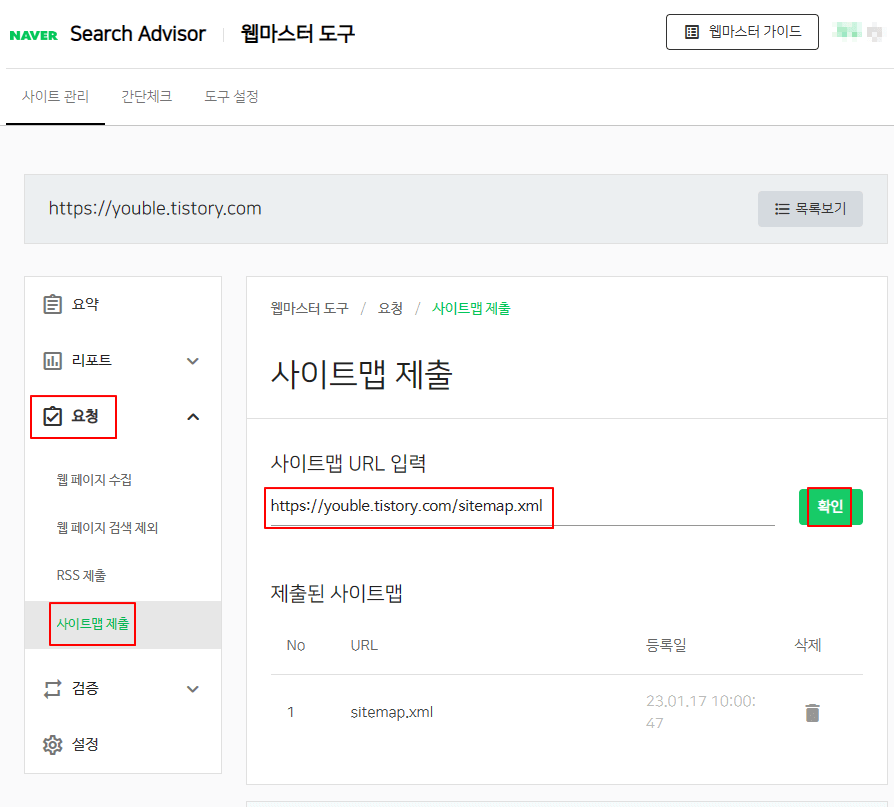Click the sync arrows icon beside 검증

[x=55, y=688]
